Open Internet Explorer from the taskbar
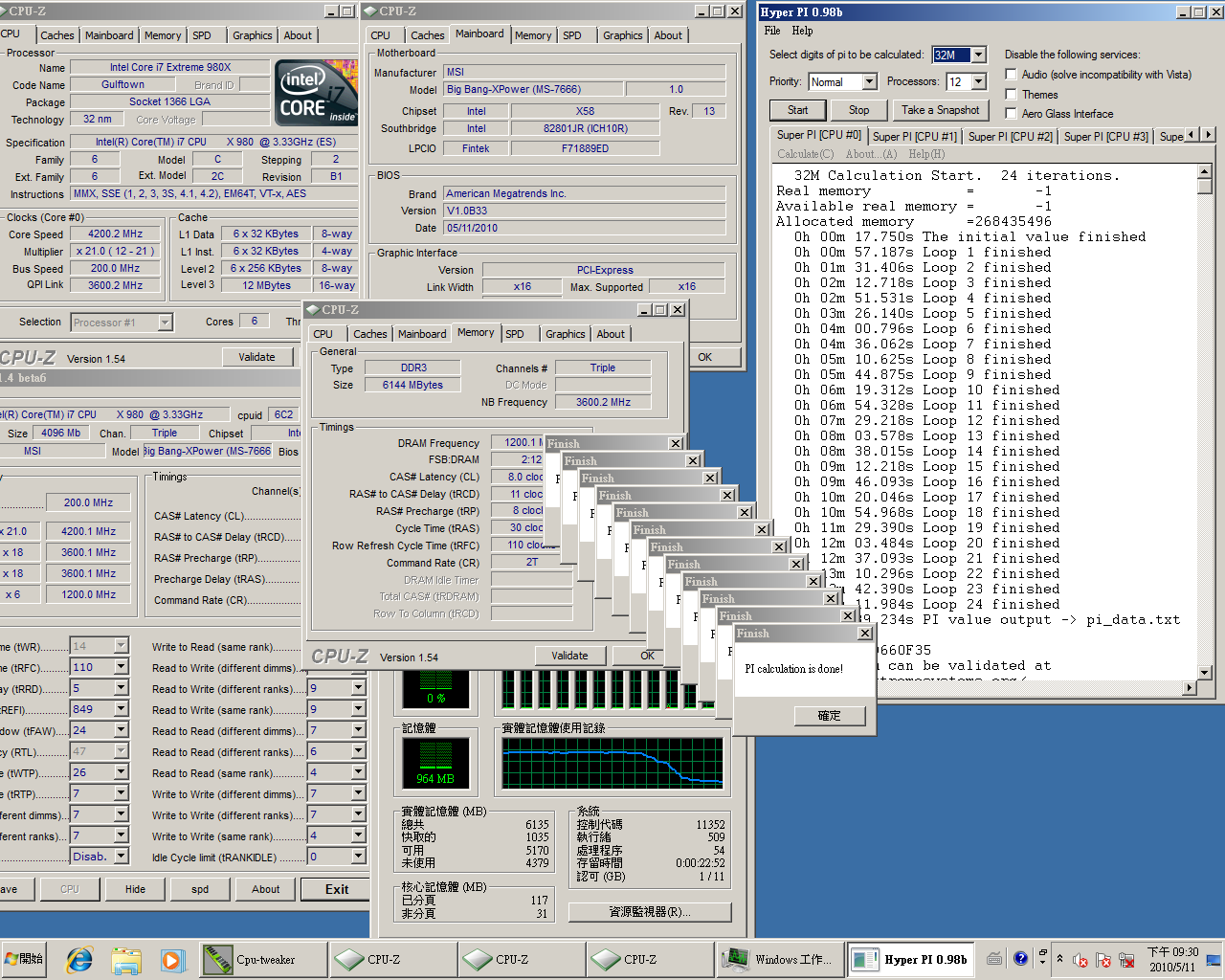 click(x=79, y=959)
